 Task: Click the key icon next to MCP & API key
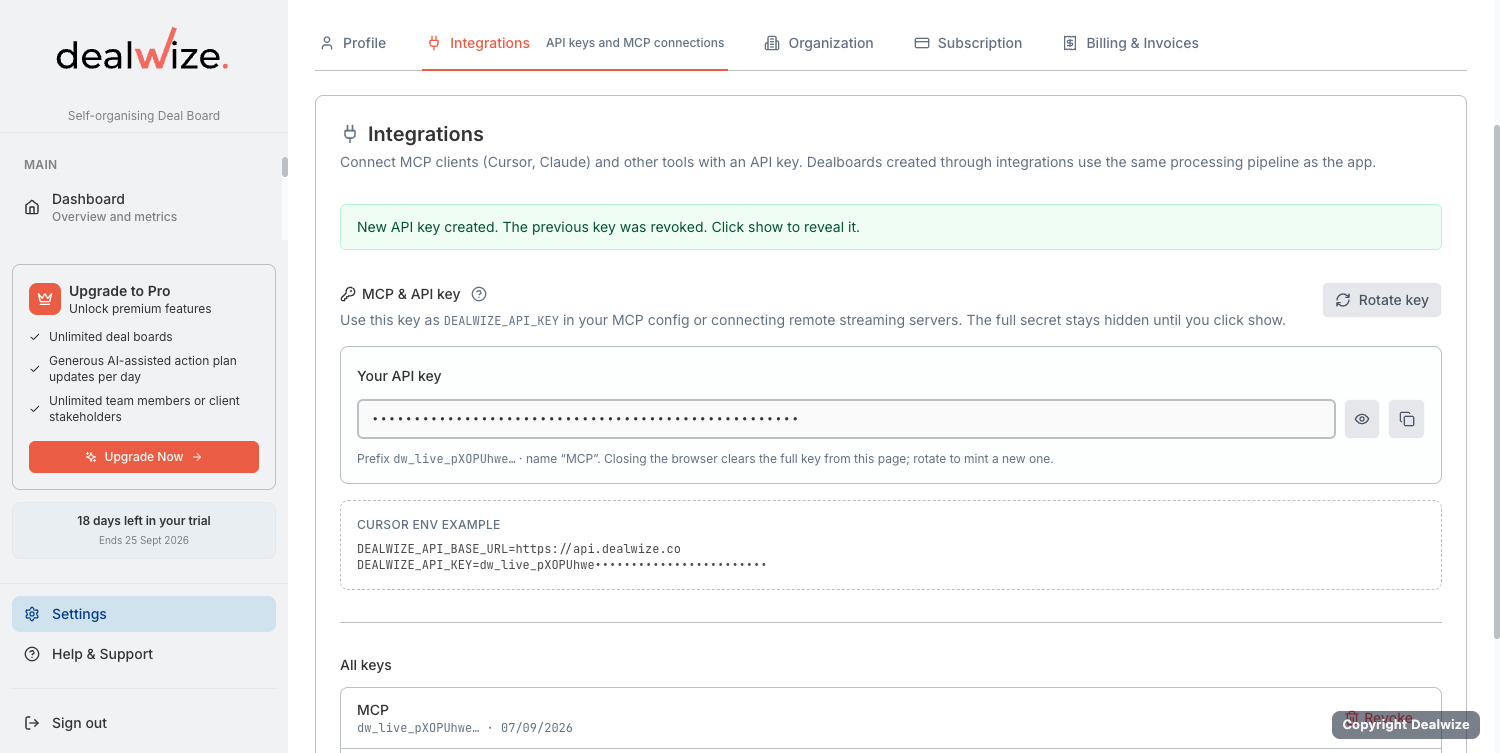pyautogui.click(x=348, y=294)
